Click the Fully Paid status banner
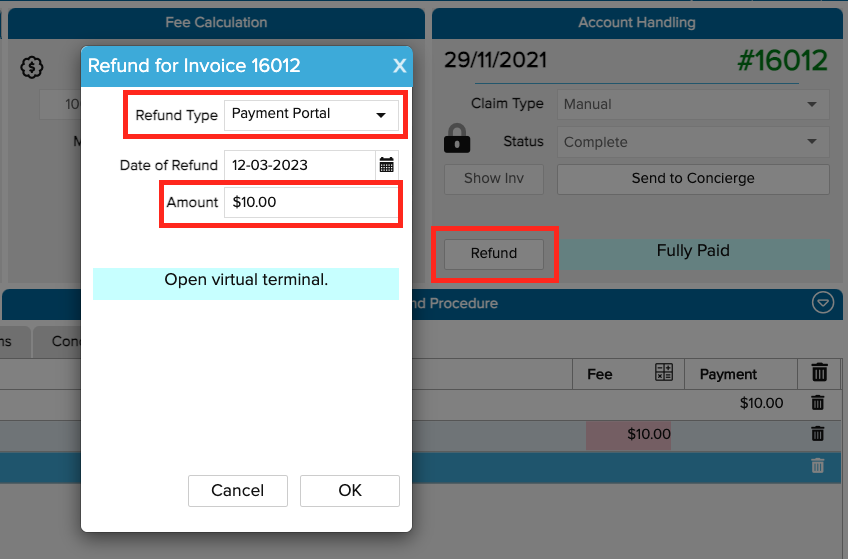Screen dimensions: 848x559 pyautogui.click(x=694, y=254)
